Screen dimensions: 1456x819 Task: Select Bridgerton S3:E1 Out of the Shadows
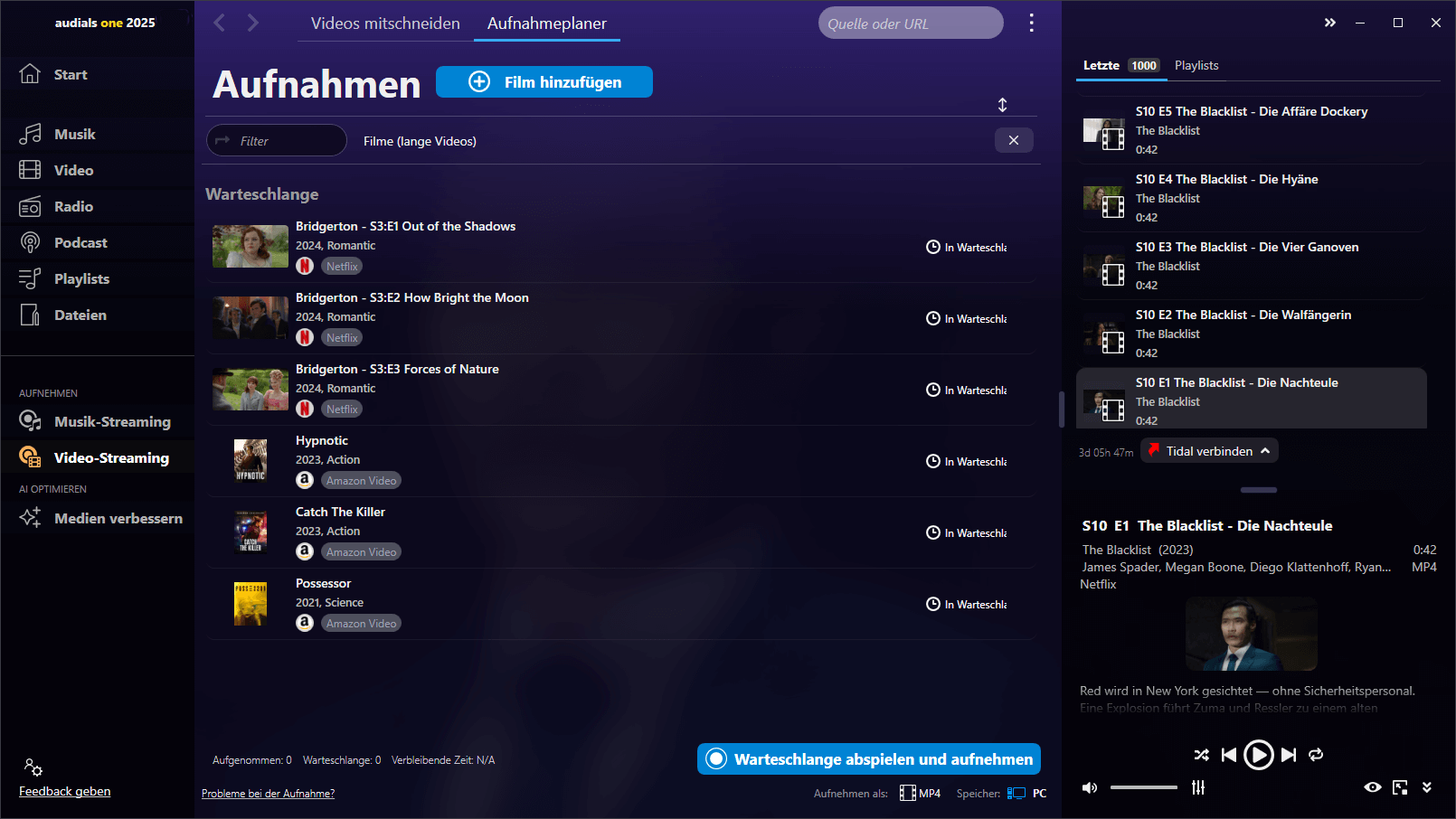[621, 247]
